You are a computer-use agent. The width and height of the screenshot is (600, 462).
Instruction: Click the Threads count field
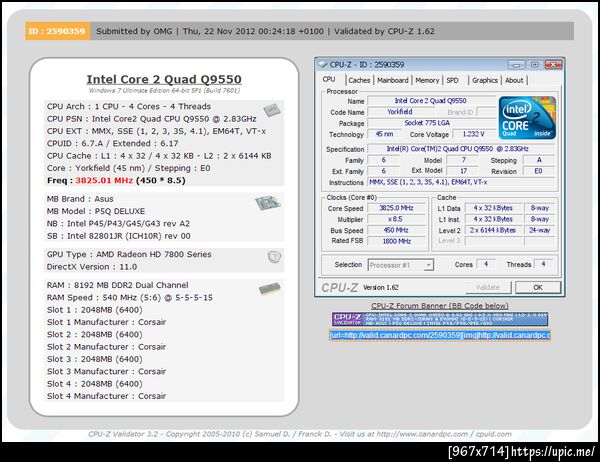(x=543, y=264)
